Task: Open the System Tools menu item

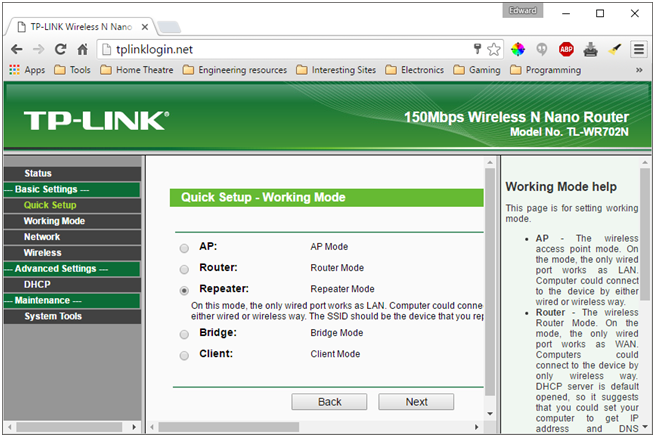Action: pyautogui.click(x=72, y=316)
